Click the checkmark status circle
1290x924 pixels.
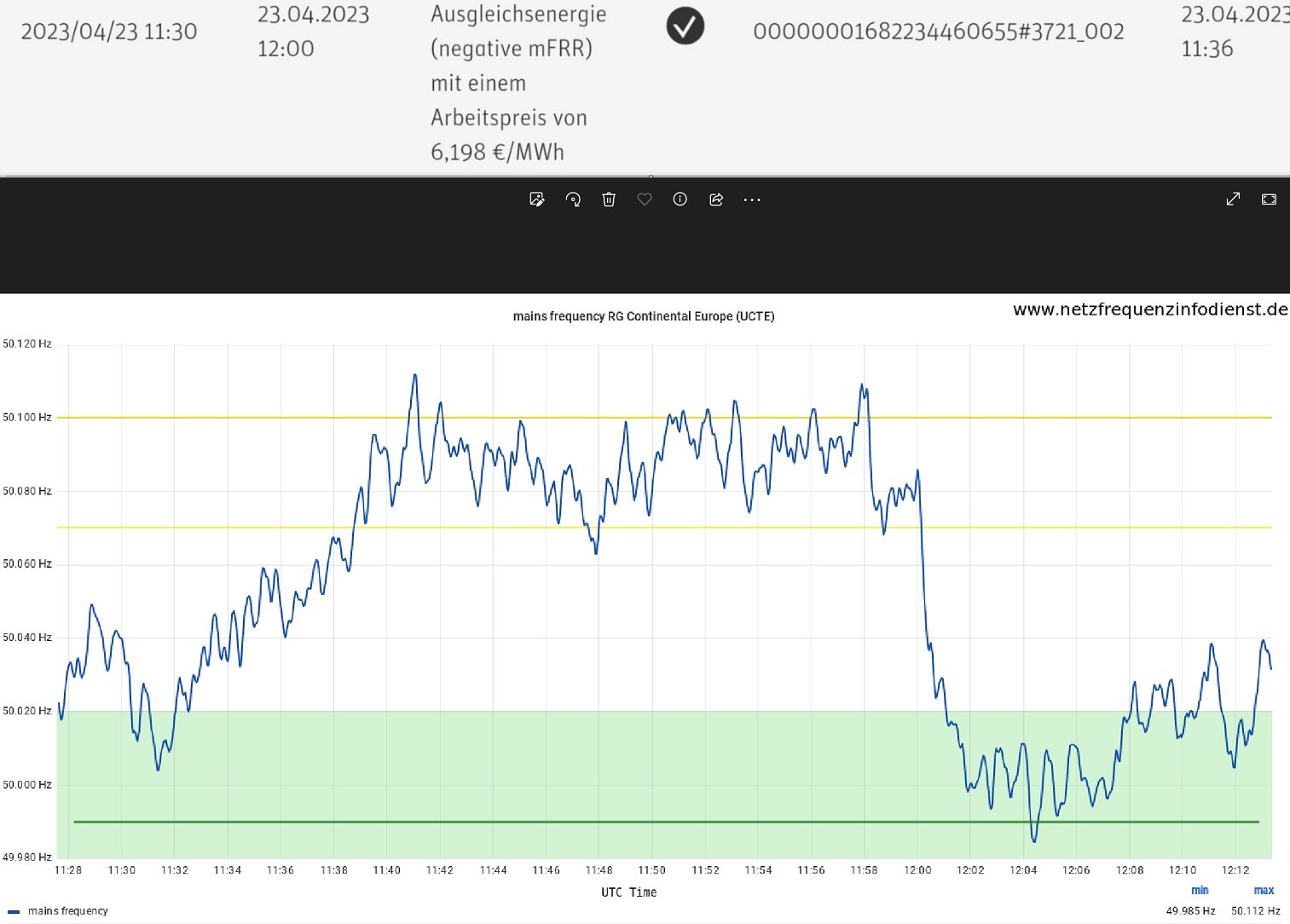685,26
